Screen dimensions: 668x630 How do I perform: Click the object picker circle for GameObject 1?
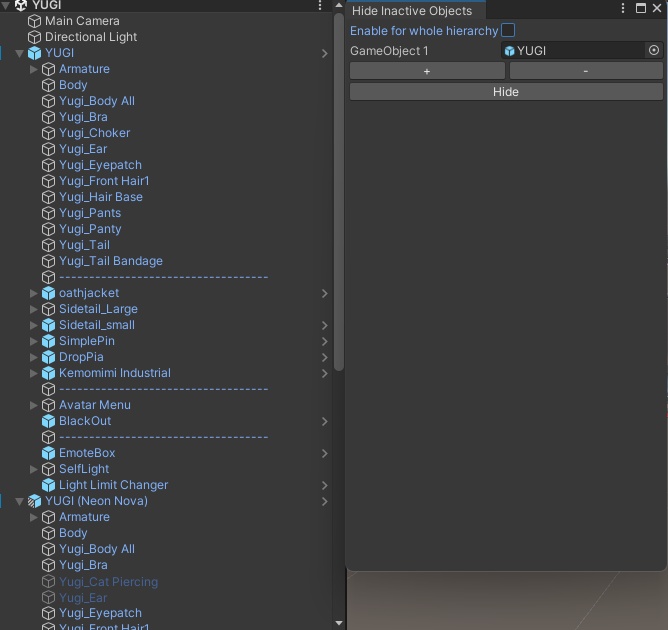pyautogui.click(x=654, y=50)
